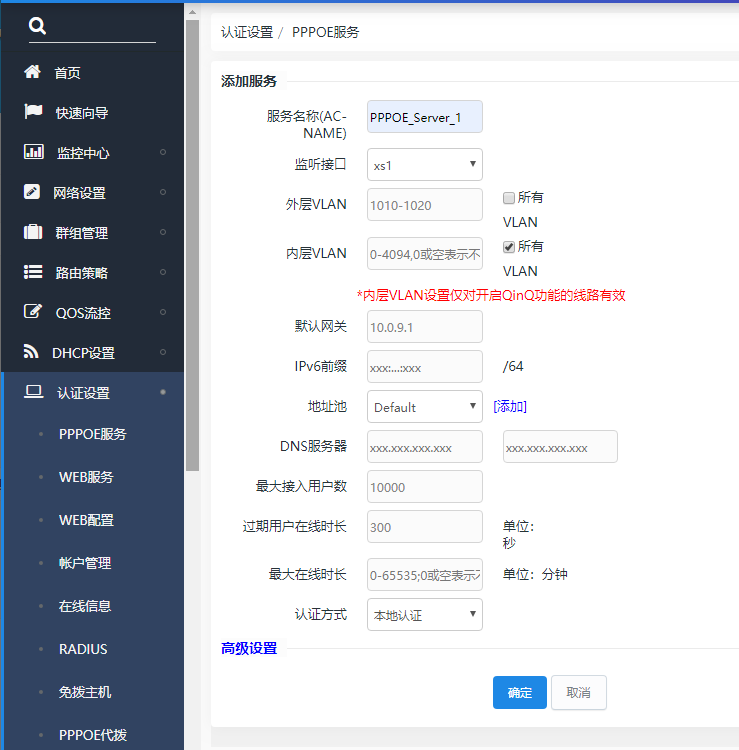Click the home icon next to 首页
This screenshot has width=739, height=750.
[33, 72]
